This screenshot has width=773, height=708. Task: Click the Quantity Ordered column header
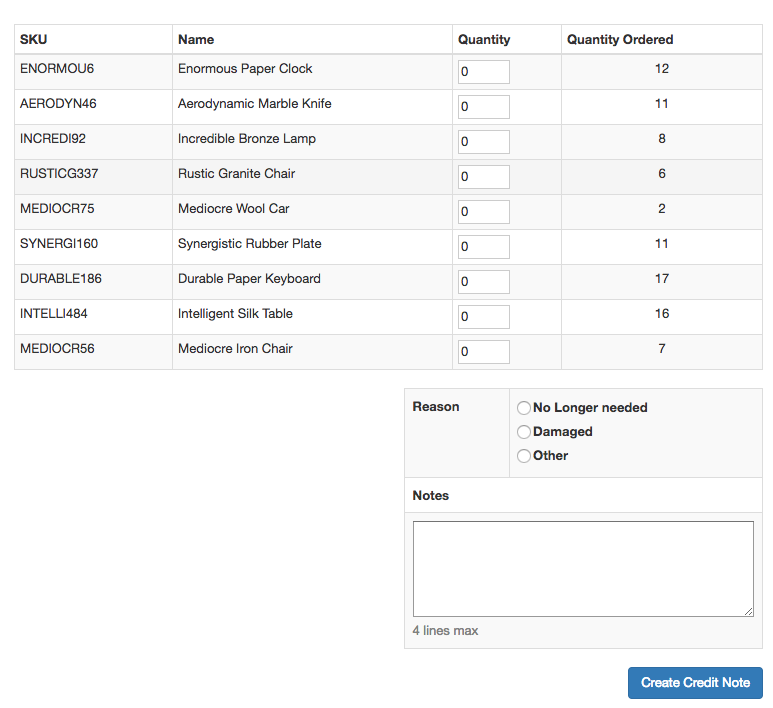pyautogui.click(x=620, y=40)
